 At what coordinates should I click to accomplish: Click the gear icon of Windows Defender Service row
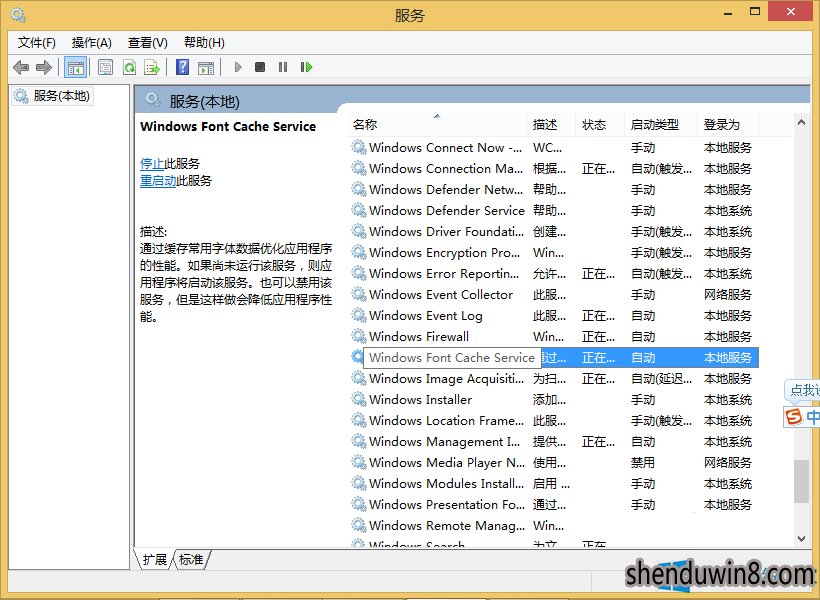pos(359,210)
